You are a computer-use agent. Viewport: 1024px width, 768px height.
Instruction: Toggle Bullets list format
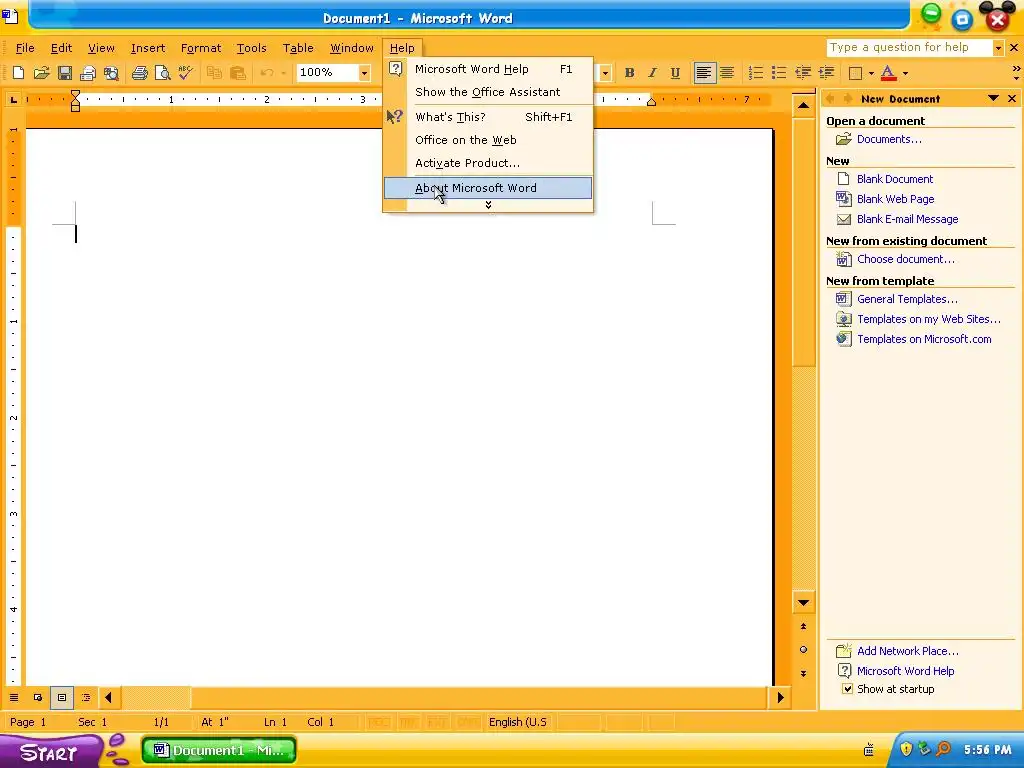click(779, 73)
